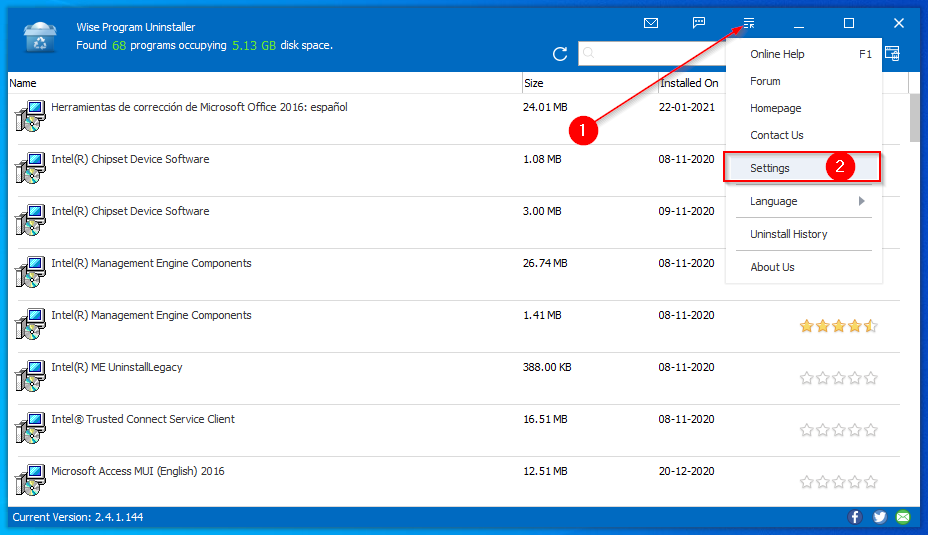Image resolution: width=928 pixels, height=535 pixels.
Task: Click the 22-01-2021 install date
Action: [x=687, y=107]
